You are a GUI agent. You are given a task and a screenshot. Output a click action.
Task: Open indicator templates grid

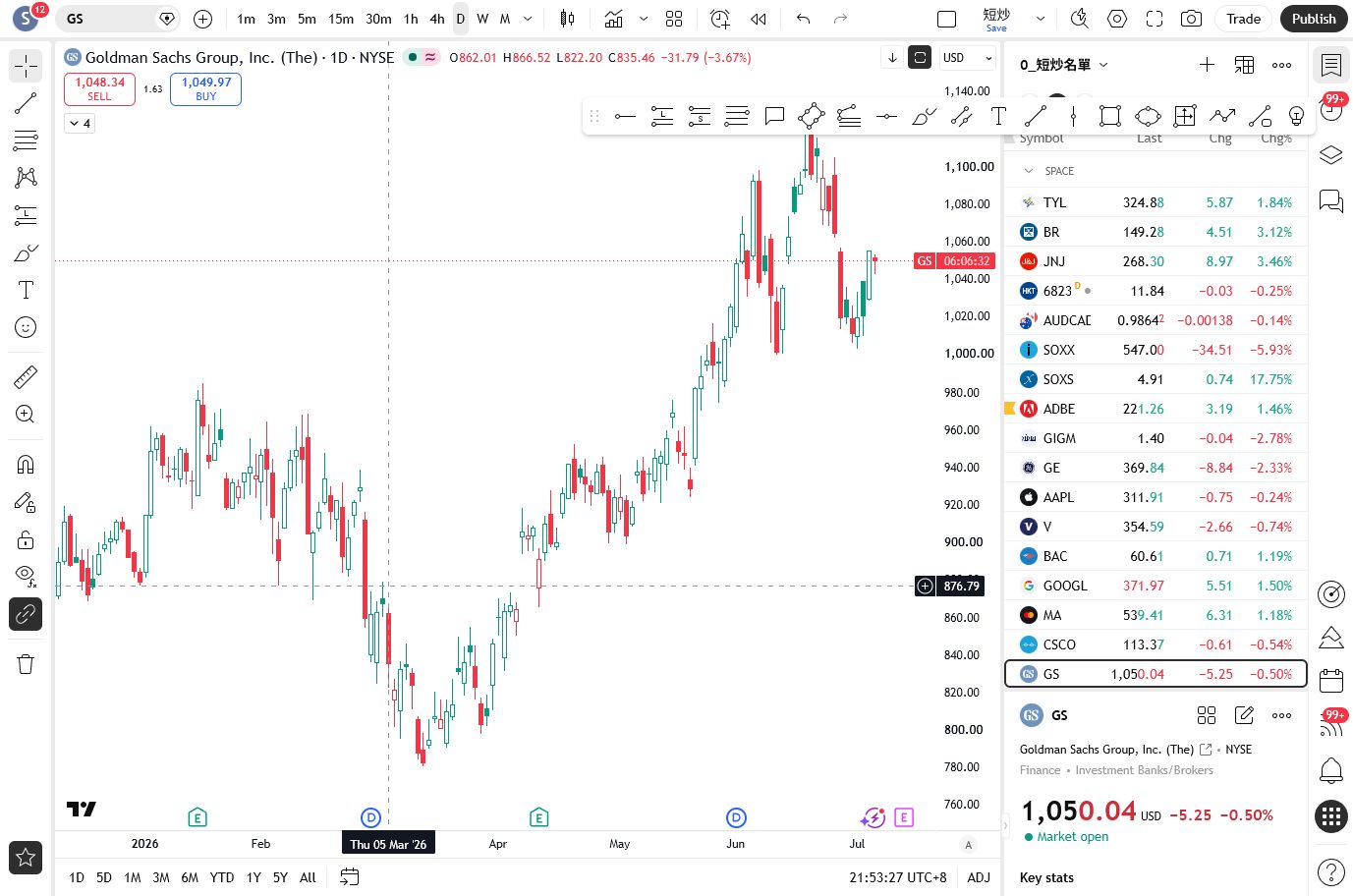tap(674, 19)
